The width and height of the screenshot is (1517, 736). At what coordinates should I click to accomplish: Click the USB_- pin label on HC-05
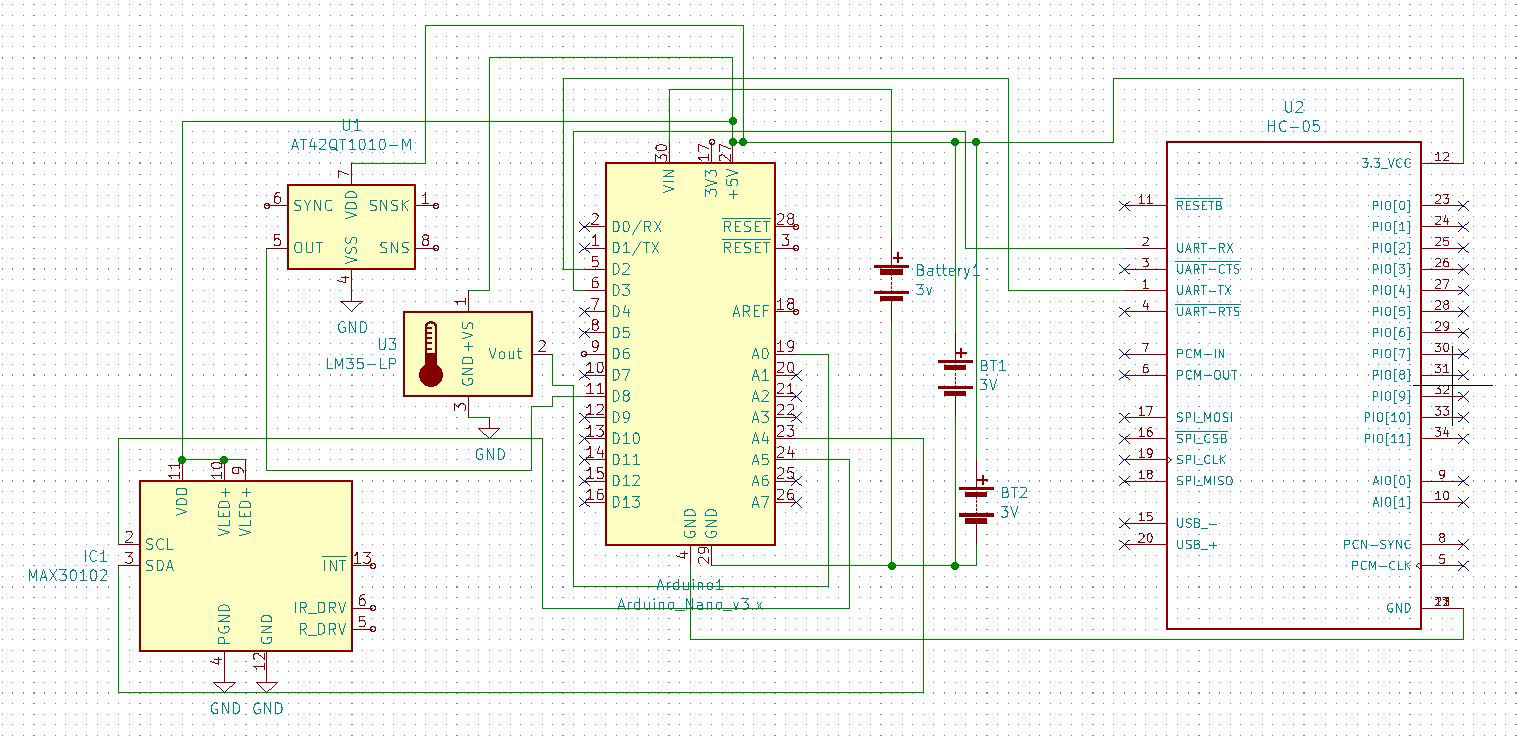point(1197,523)
